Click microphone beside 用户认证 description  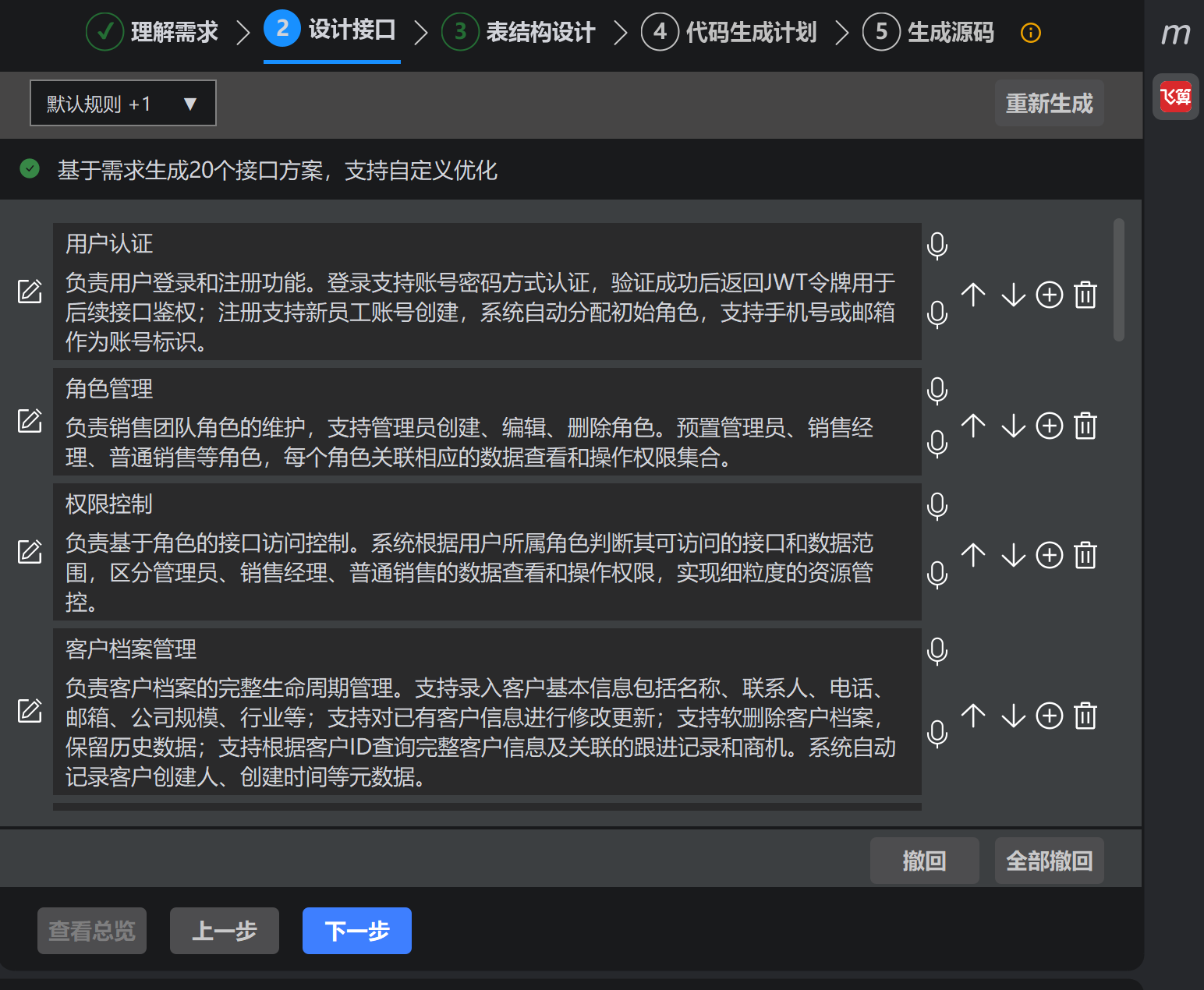(937, 315)
